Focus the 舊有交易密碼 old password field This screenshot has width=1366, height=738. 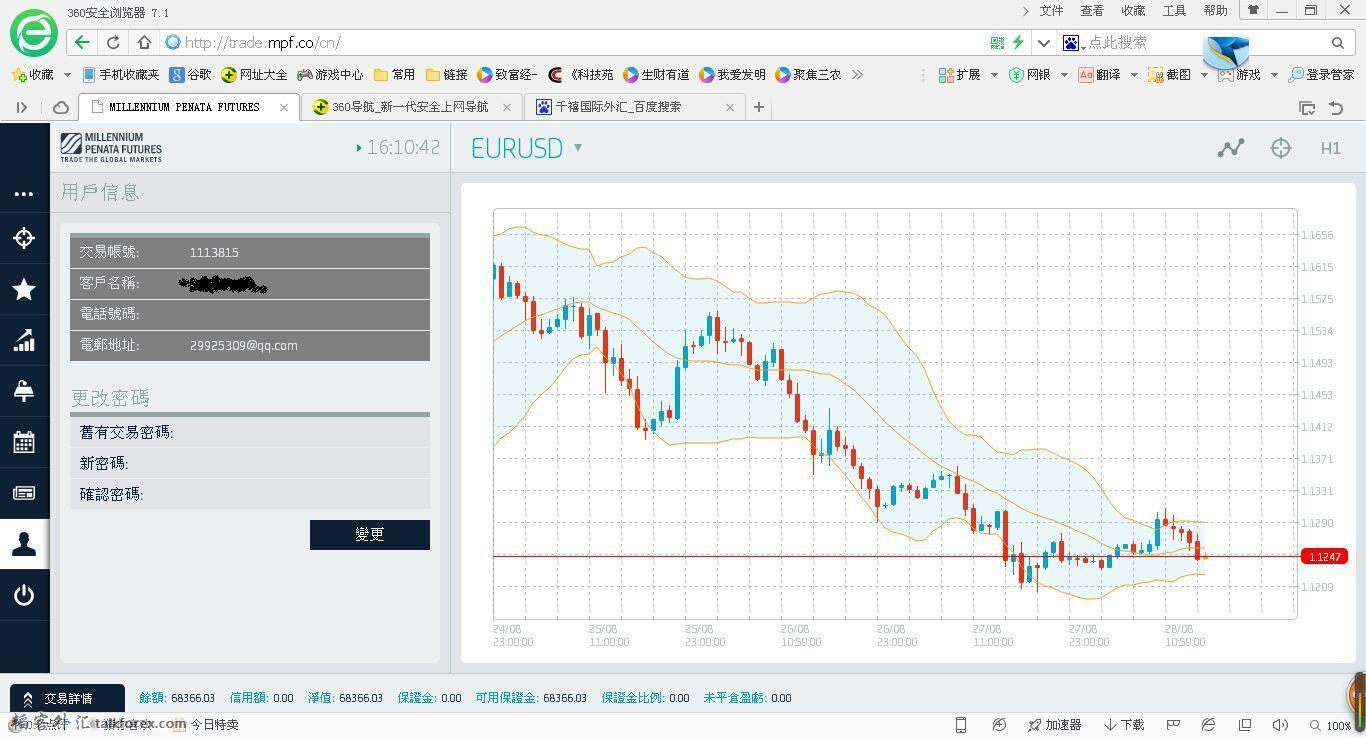250,432
